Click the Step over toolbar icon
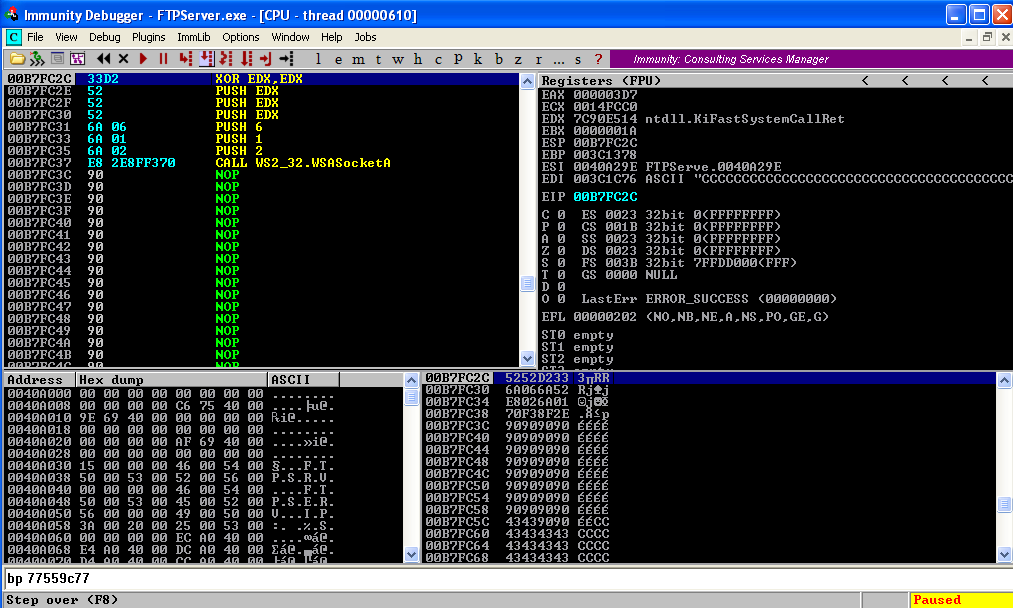This screenshot has height=608, width=1013. 207,59
